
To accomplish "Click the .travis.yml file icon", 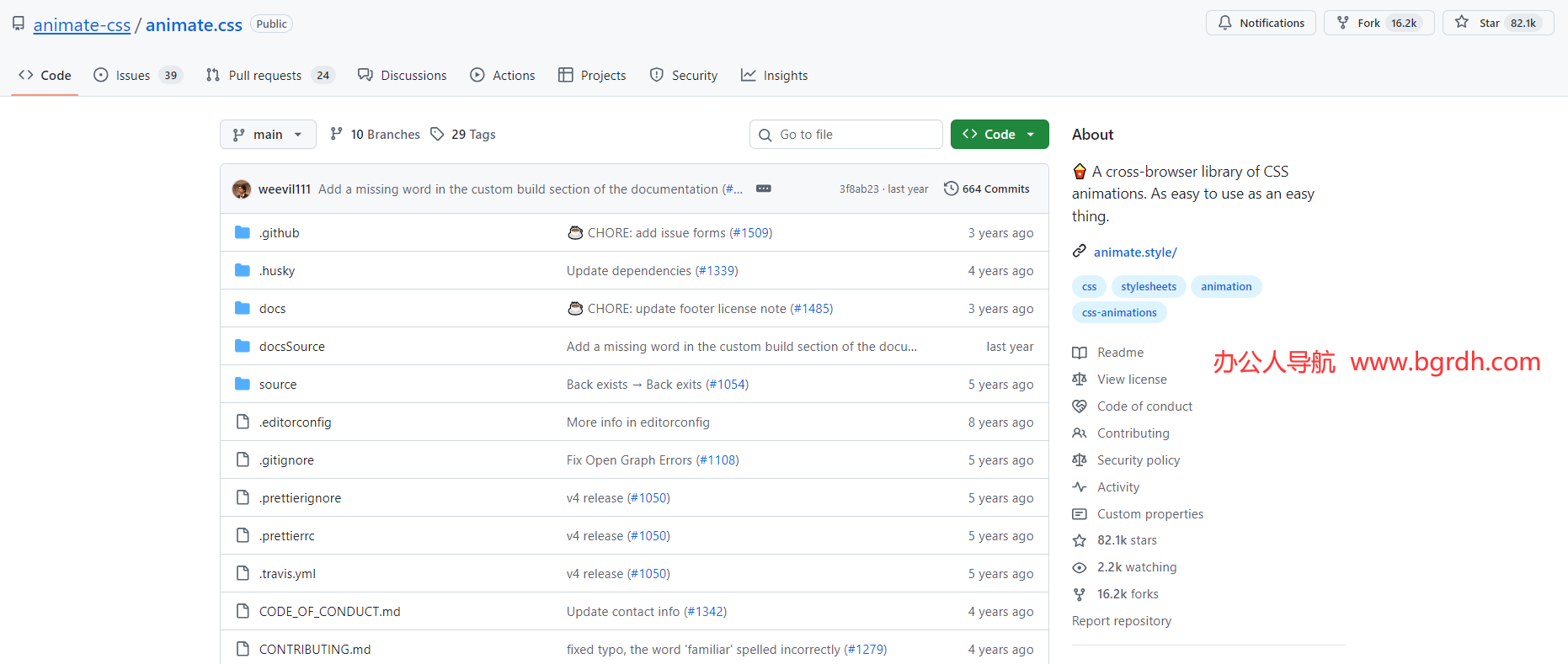I will (243, 573).
